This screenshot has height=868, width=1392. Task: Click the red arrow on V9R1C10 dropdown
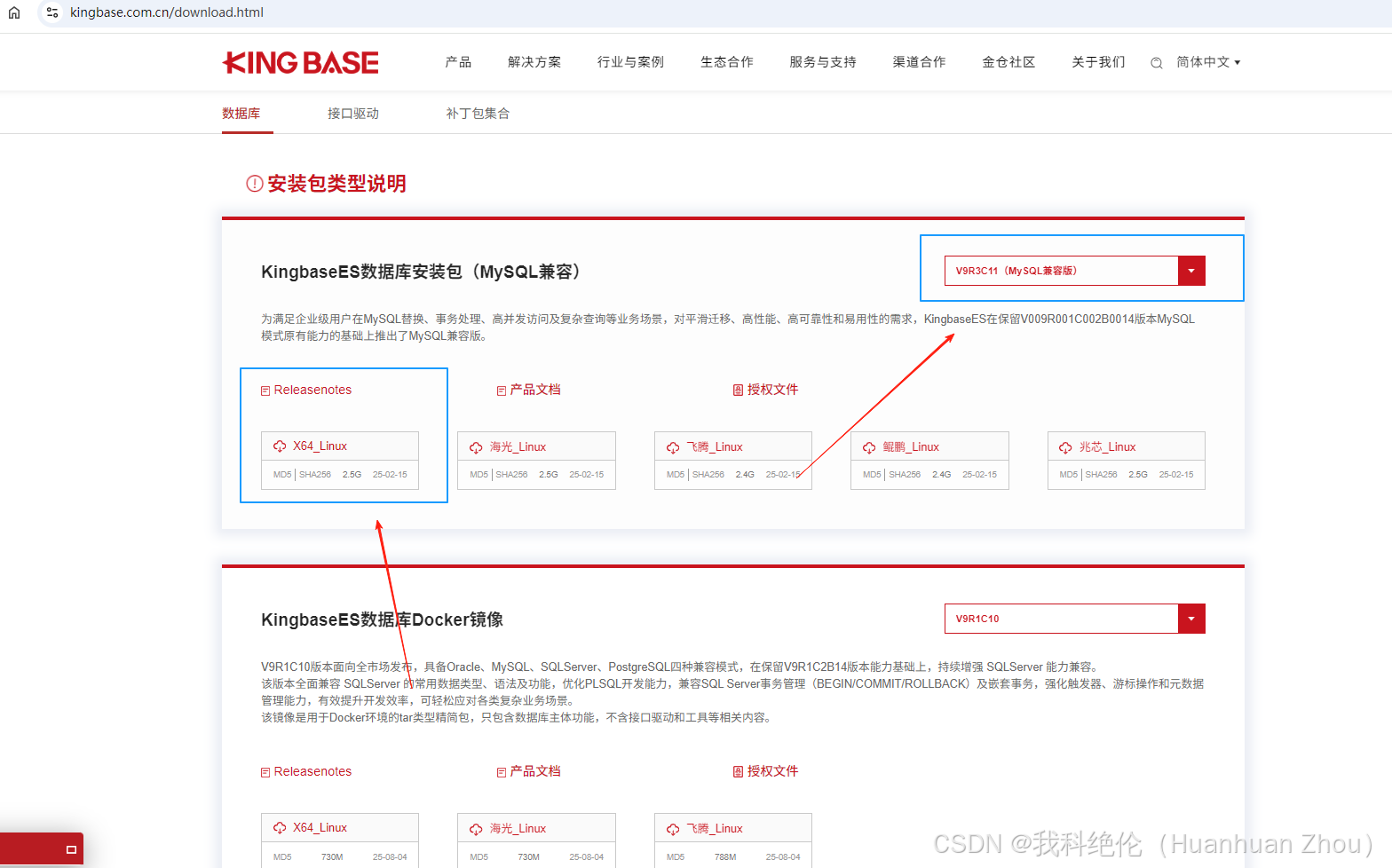(x=1191, y=619)
